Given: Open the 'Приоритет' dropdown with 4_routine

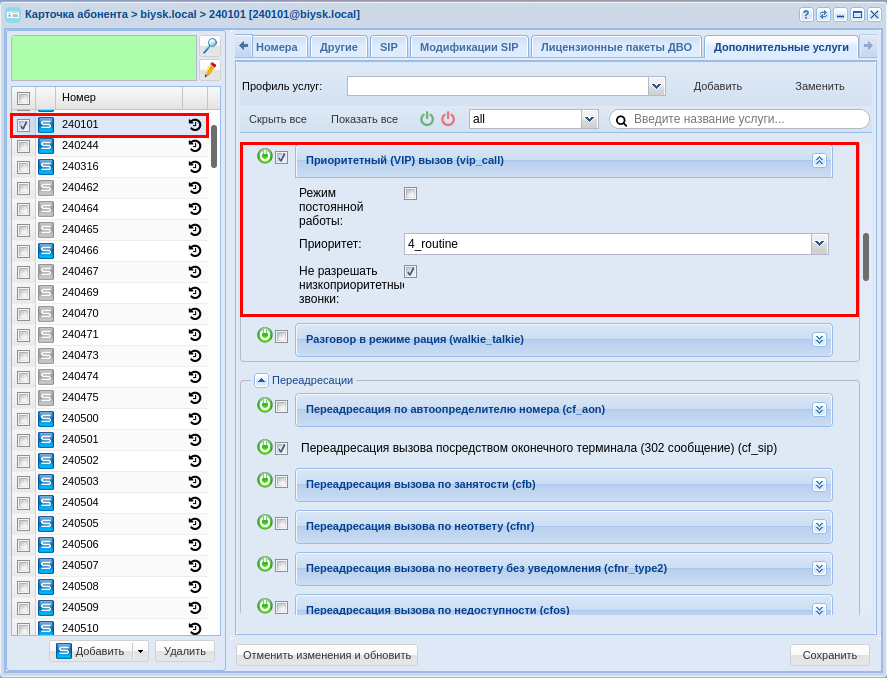Looking at the screenshot, I should pyautogui.click(x=819, y=244).
